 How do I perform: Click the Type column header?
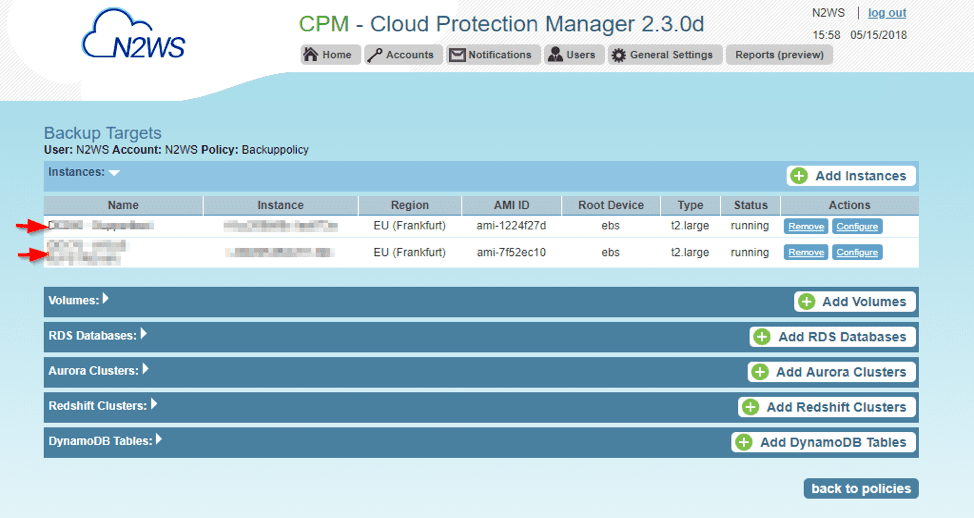[x=691, y=205]
